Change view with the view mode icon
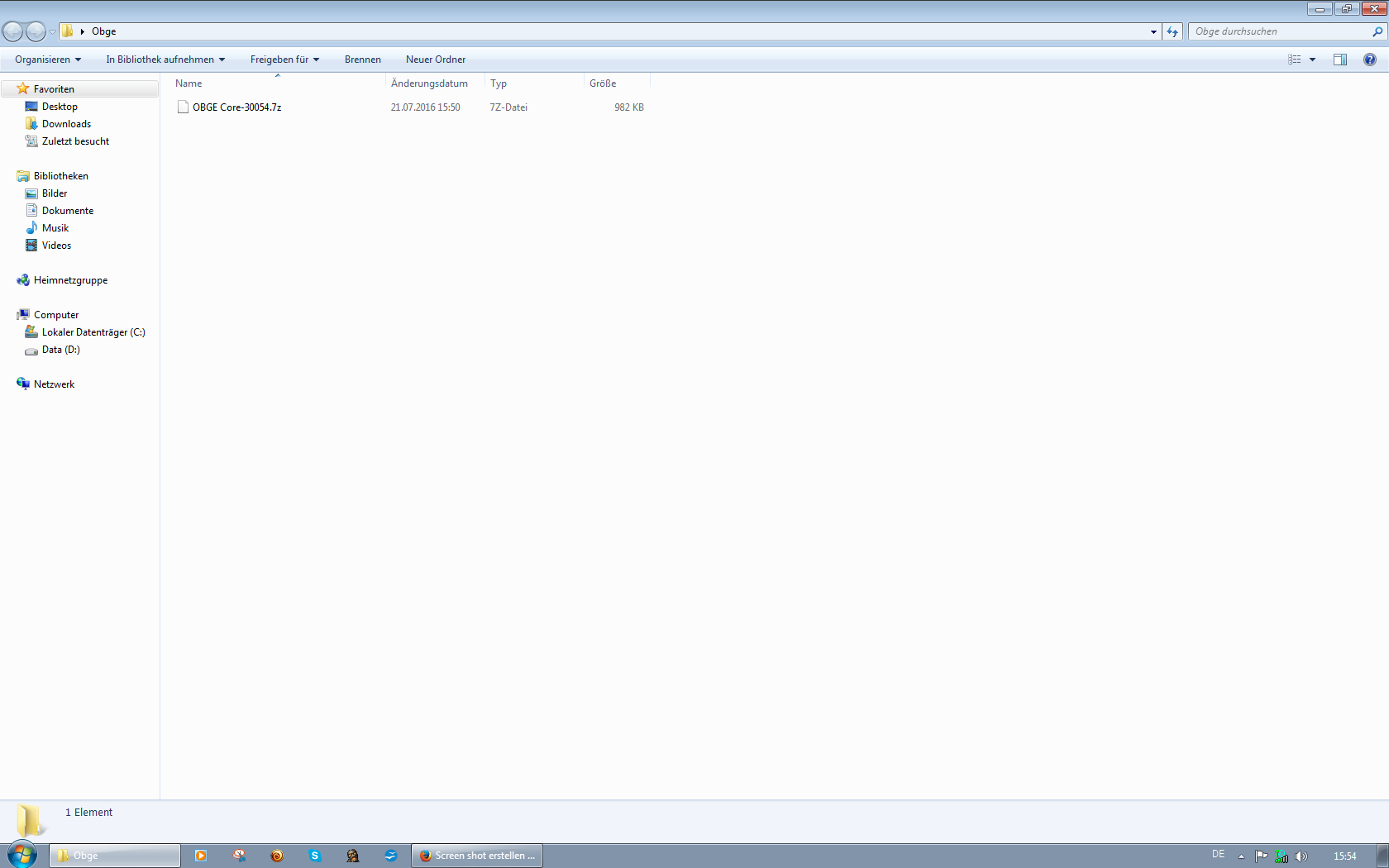The width and height of the screenshot is (1389, 868). tap(1295, 60)
